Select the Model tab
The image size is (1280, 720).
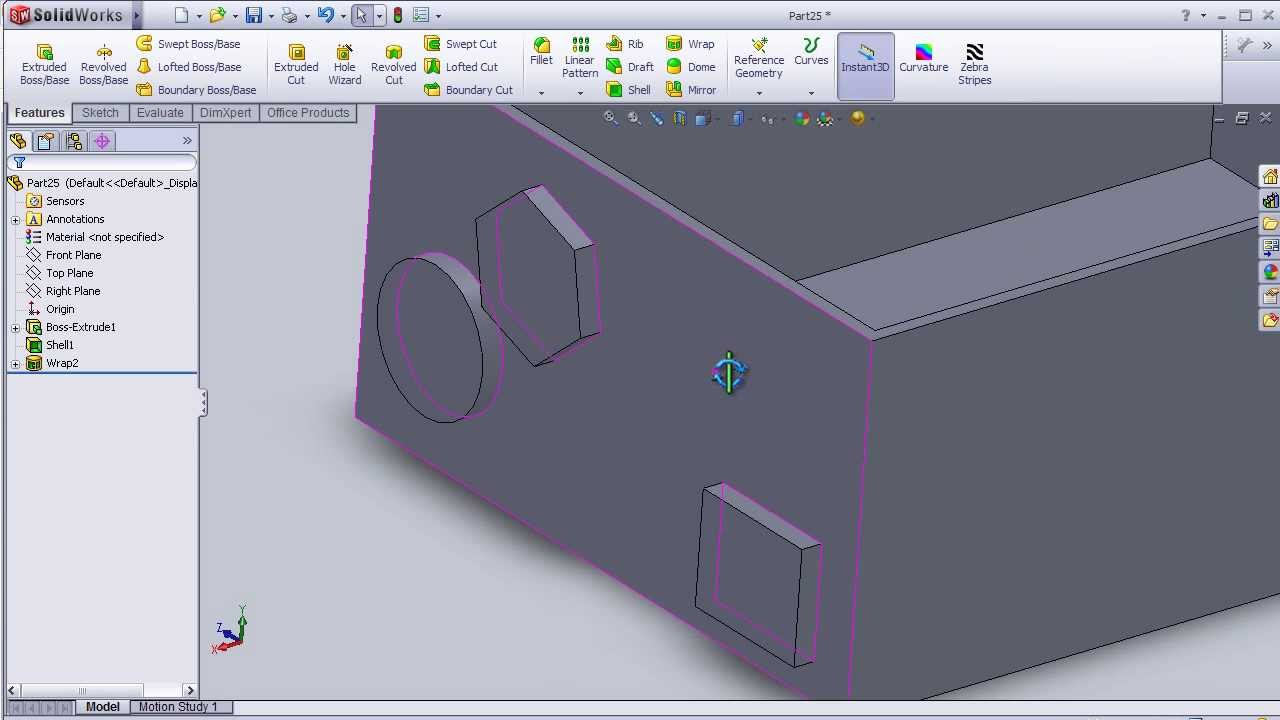pos(103,707)
